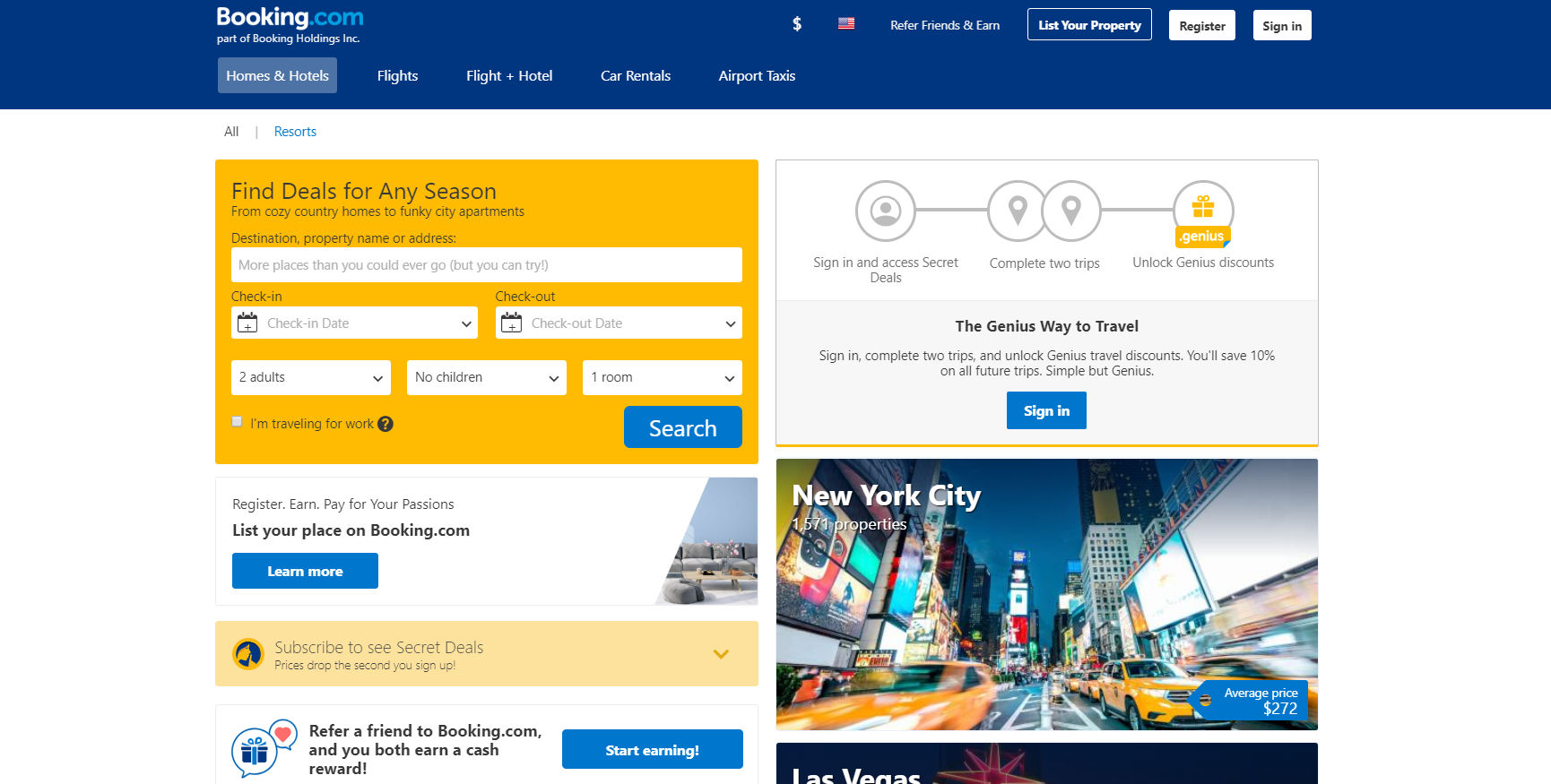Open the 1 room dropdown
Viewport: 1551px width, 784px height.
click(663, 377)
